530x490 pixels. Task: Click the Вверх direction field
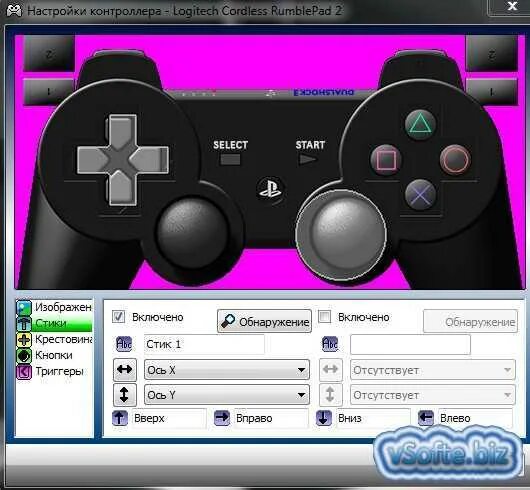click(169, 418)
